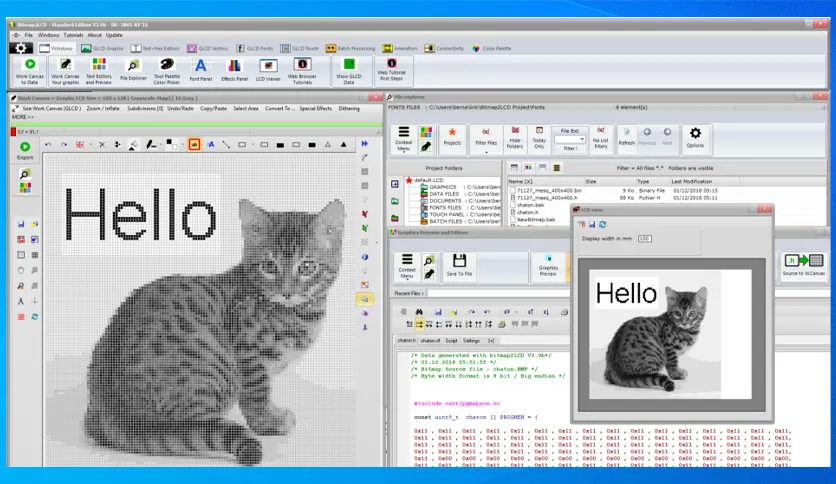Open the Font Panel tool
Viewport: 836px width, 484px height.
tap(200, 70)
